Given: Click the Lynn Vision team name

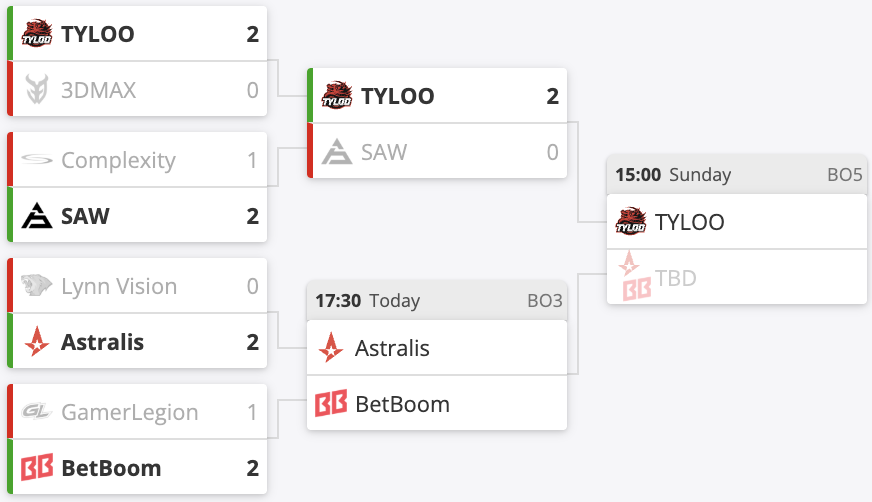Looking at the screenshot, I should 119,286.
